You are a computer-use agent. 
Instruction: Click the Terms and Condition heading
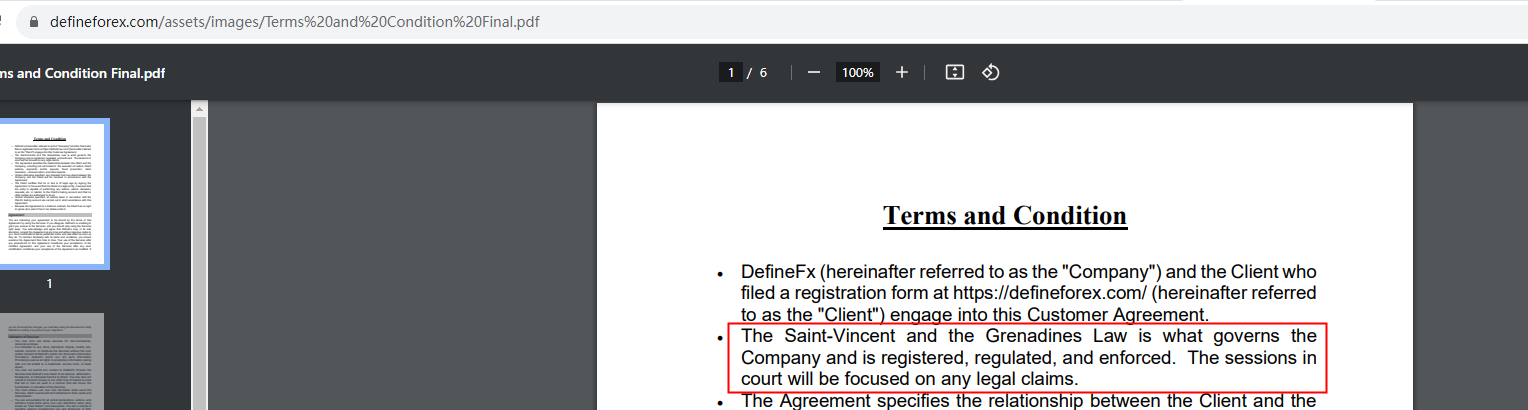(x=1004, y=216)
